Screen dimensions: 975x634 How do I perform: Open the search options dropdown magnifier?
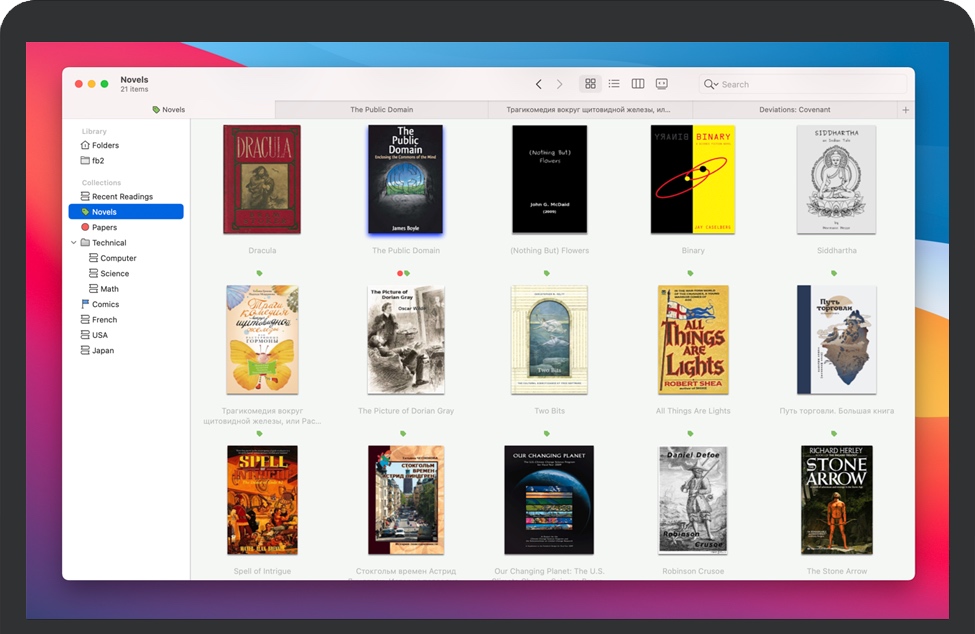click(710, 84)
